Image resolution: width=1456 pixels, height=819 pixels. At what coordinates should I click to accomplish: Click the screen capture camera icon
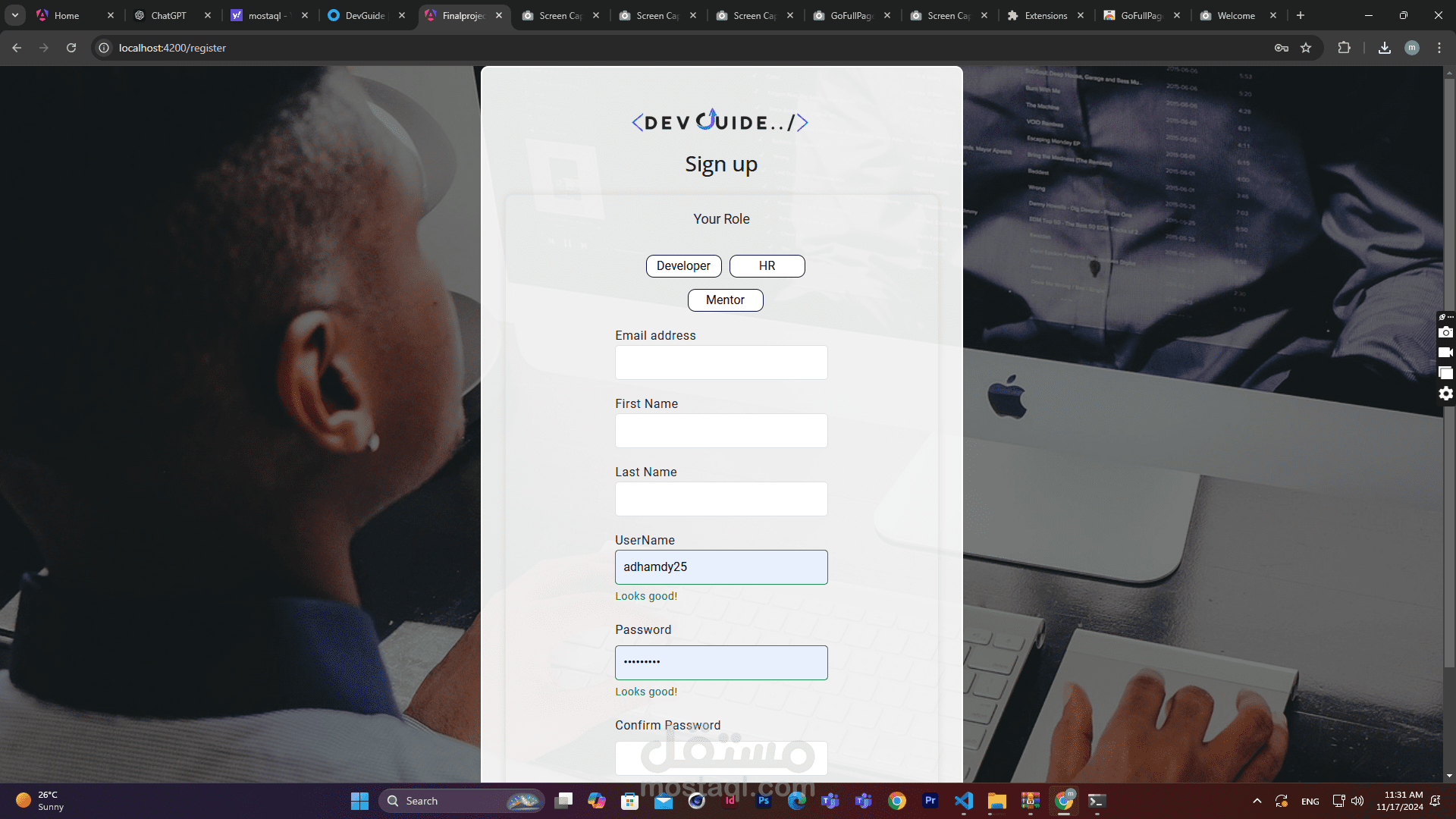click(1446, 332)
